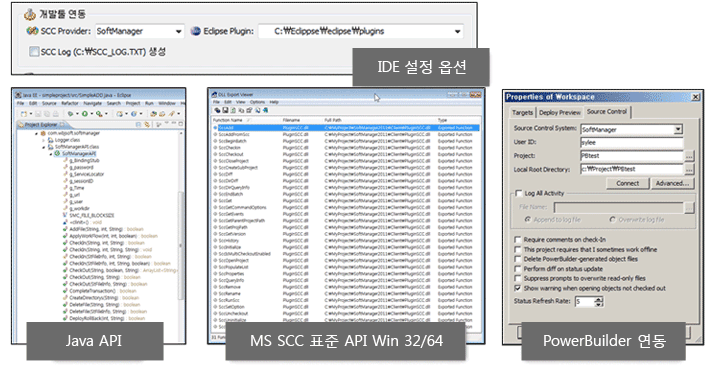Click Eclipse New file toolbar icon
Image resolution: width=724 pixels, height=383 pixels.
(24, 114)
